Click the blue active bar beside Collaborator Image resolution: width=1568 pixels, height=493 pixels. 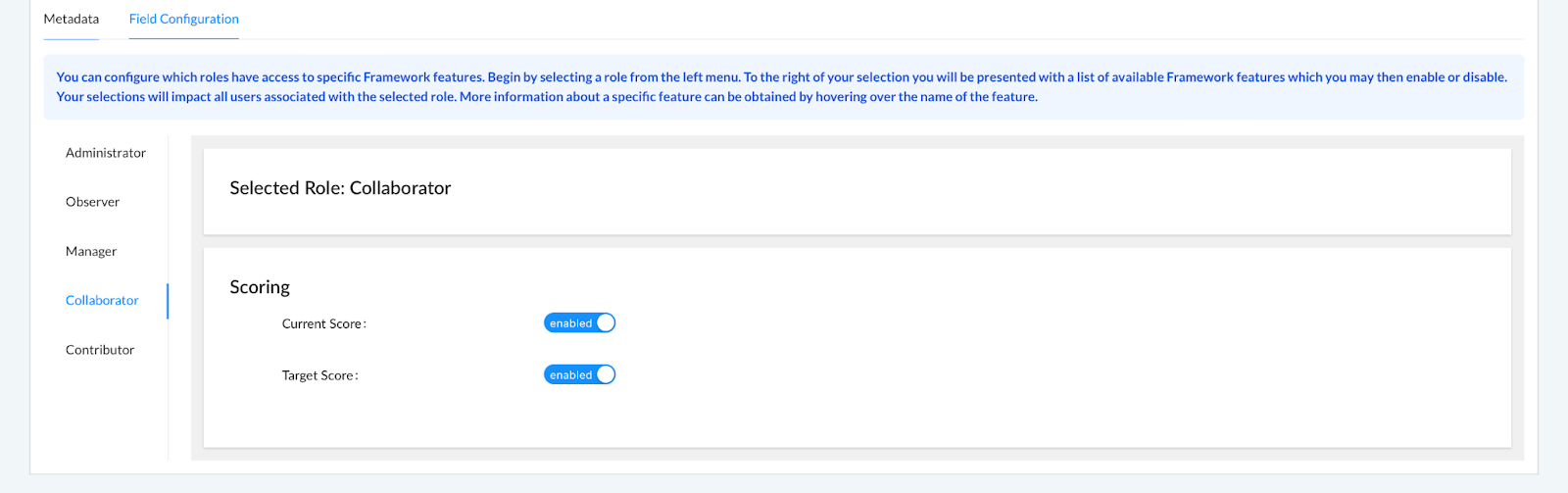click(168, 301)
